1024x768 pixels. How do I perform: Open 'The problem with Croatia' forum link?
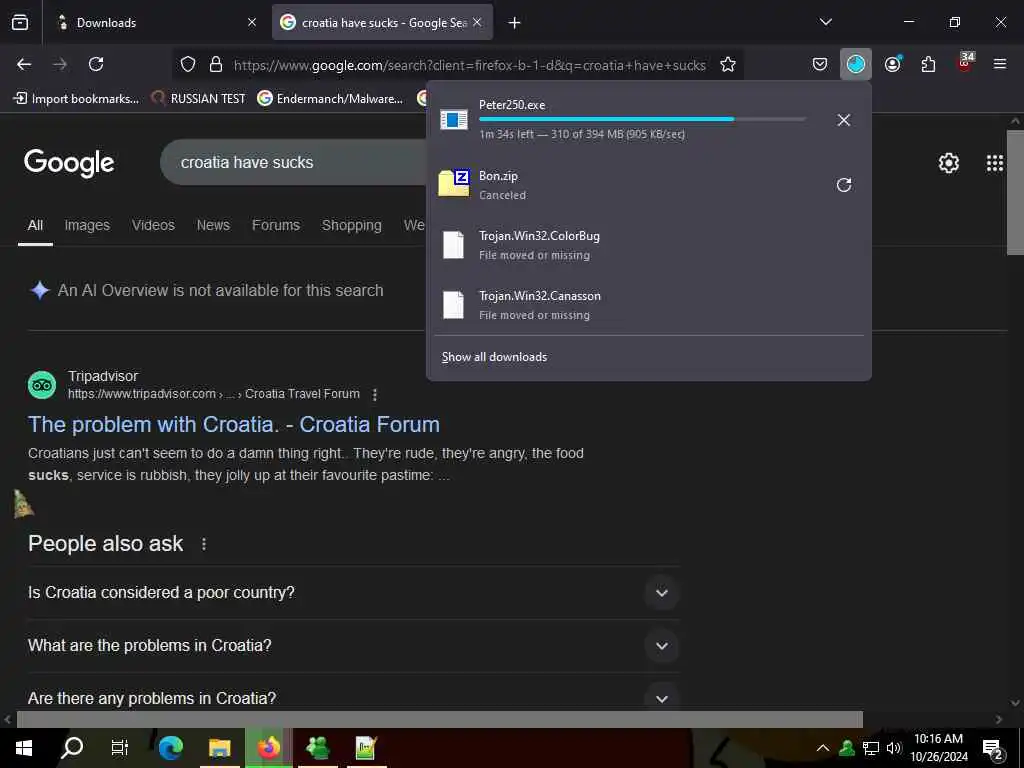click(234, 424)
